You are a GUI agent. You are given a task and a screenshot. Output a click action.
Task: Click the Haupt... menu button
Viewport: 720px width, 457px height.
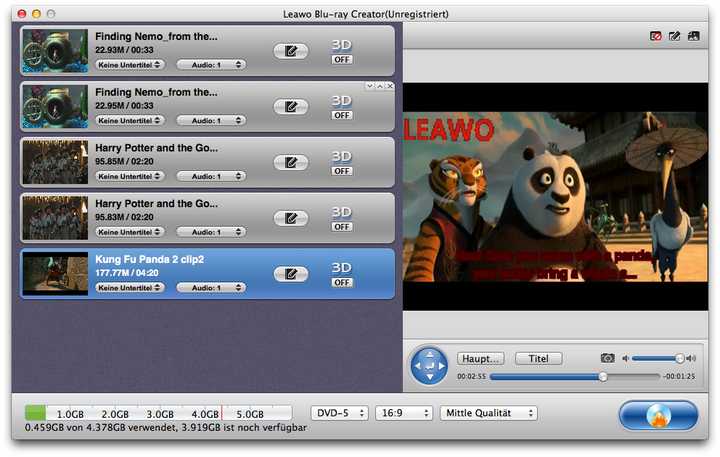tap(480, 359)
